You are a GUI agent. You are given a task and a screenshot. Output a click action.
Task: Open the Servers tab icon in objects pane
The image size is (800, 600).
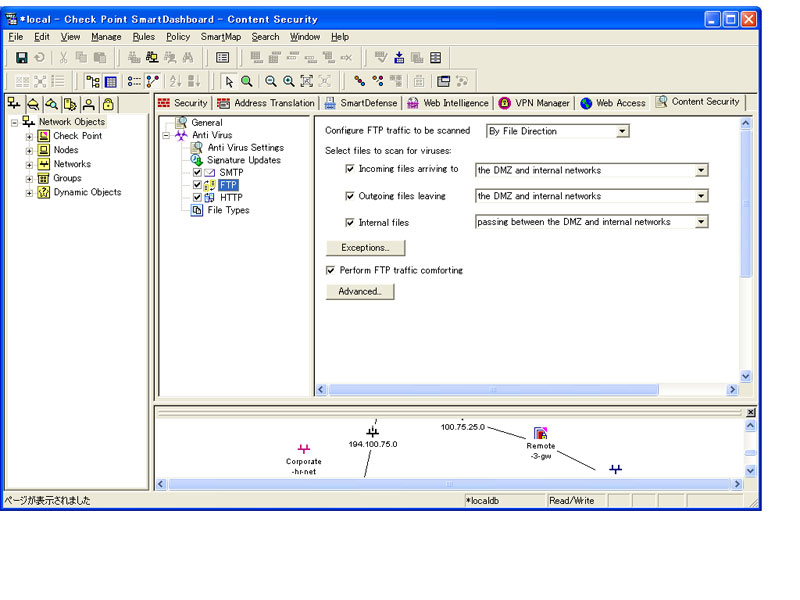(x=70, y=104)
